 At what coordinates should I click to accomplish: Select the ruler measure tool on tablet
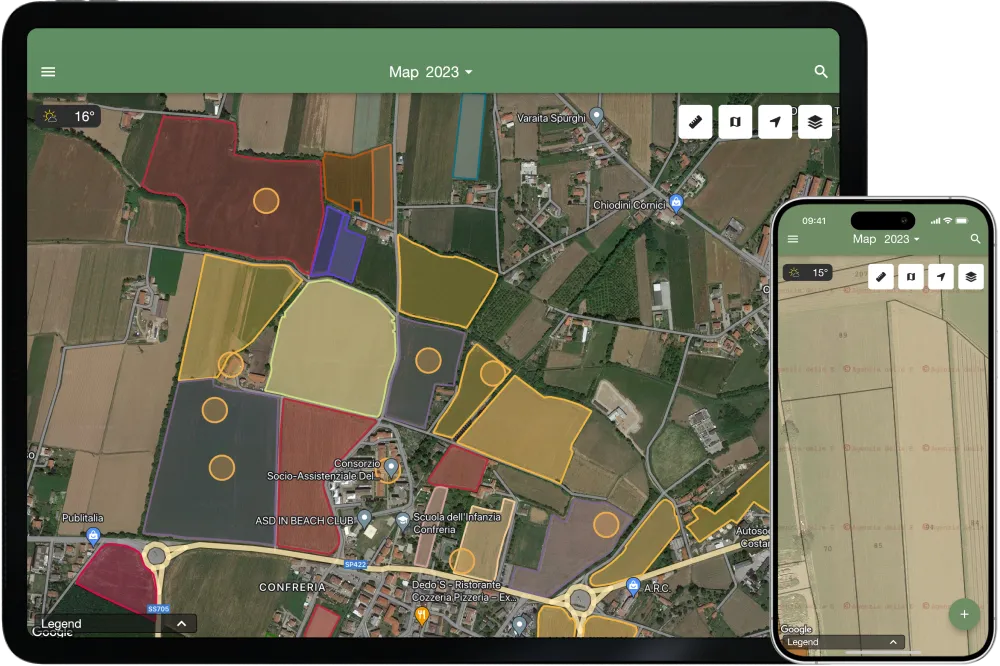pyautogui.click(x=695, y=122)
